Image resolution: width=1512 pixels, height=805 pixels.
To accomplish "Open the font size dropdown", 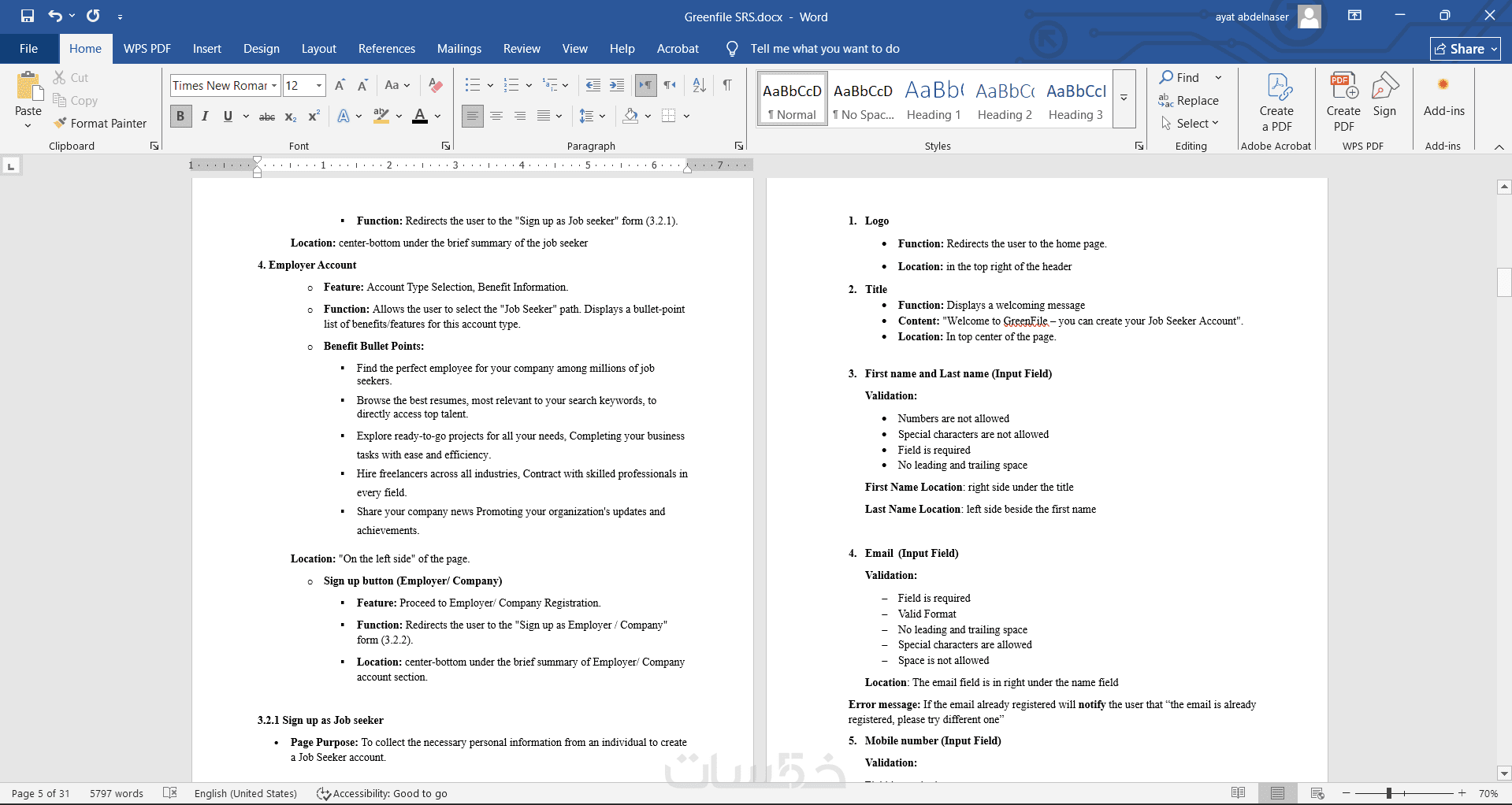I will (319, 85).
